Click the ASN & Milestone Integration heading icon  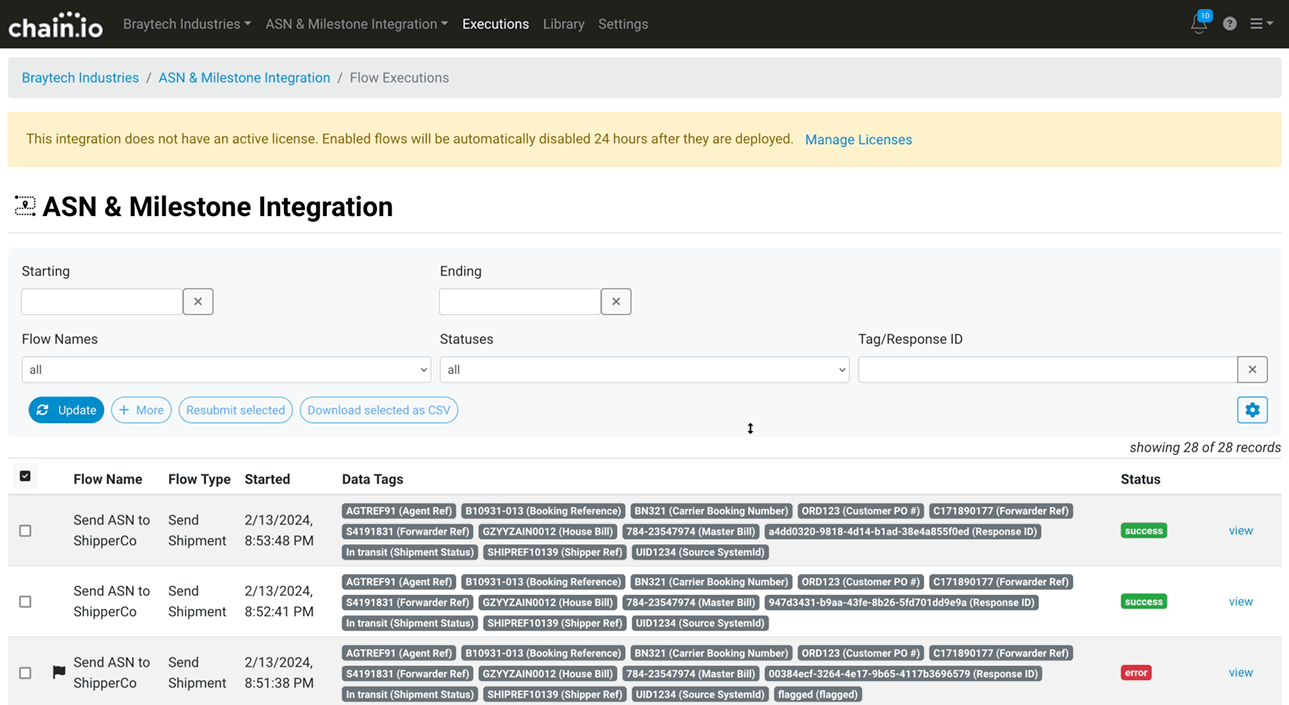(x=25, y=207)
